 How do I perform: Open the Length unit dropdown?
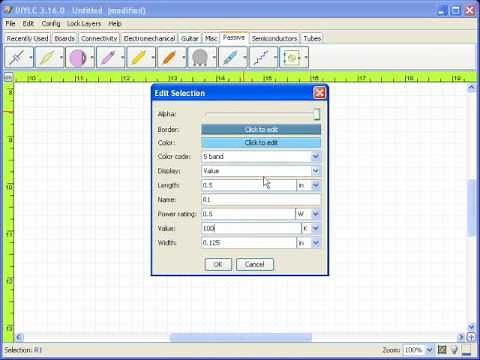pyautogui.click(x=315, y=185)
